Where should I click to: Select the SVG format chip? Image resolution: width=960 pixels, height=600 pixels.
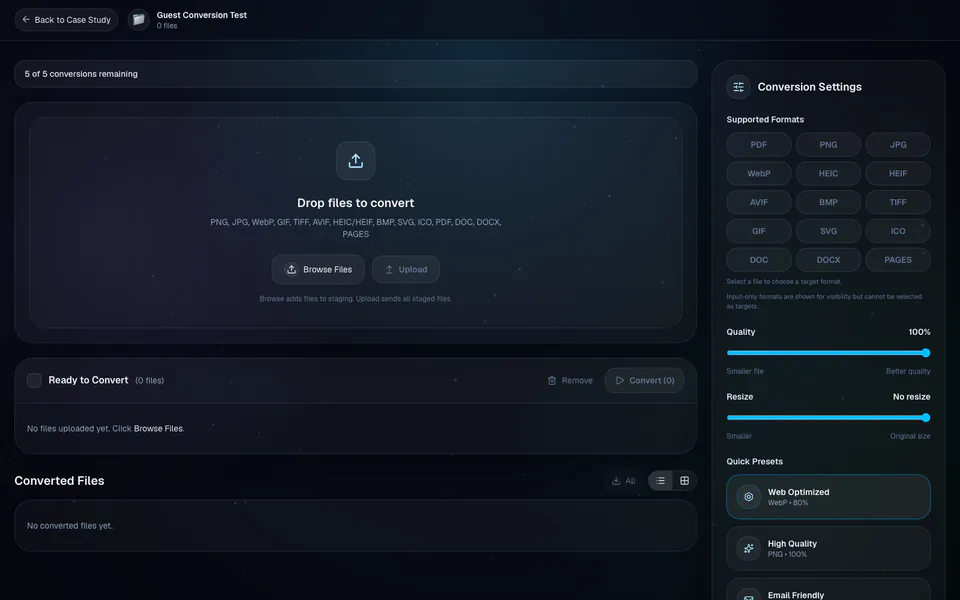[828, 231]
